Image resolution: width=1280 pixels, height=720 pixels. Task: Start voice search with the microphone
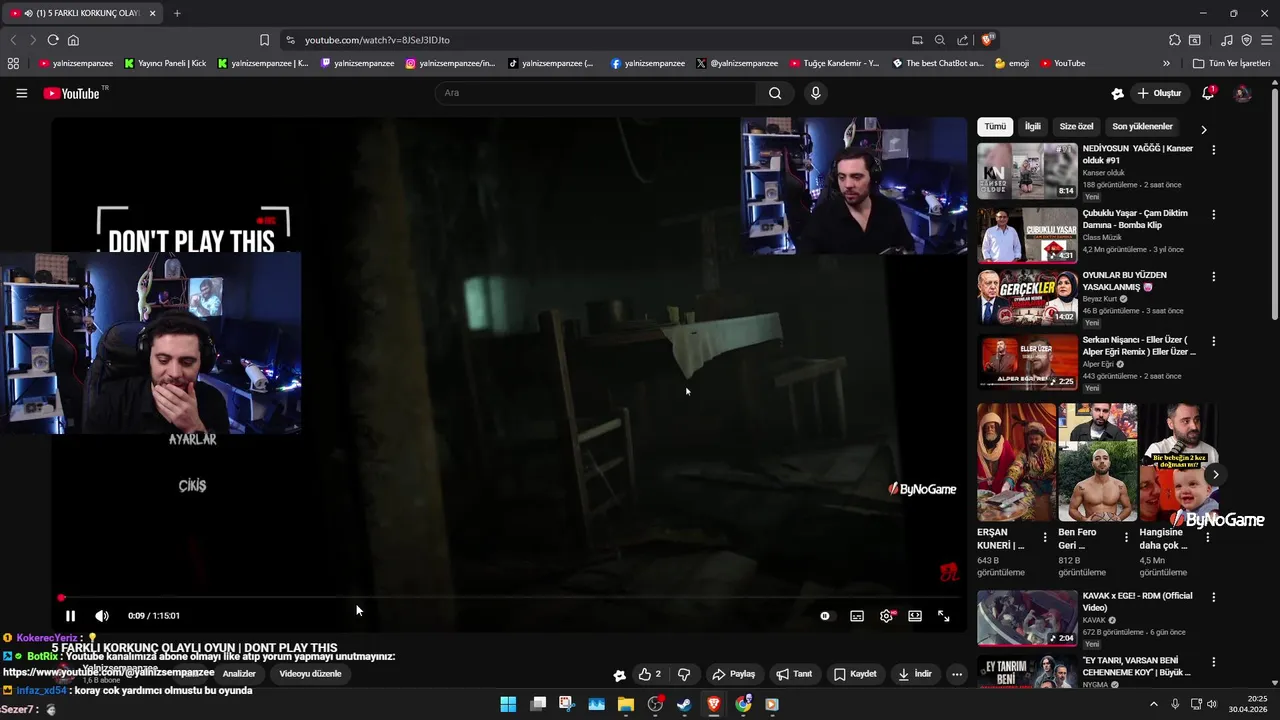pyautogui.click(x=816, y=93)
